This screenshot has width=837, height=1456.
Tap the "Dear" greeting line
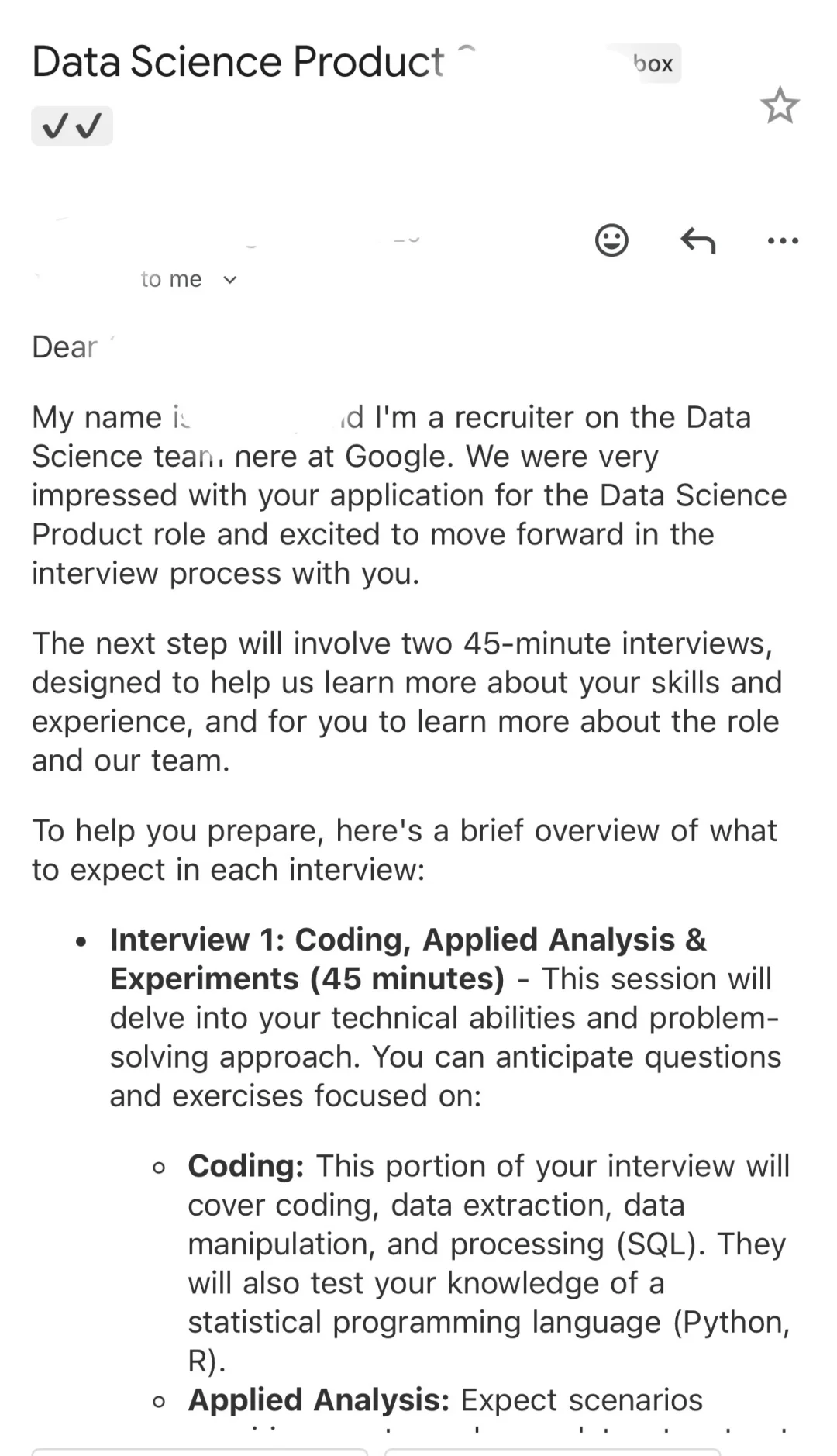[x=65, y=347]
